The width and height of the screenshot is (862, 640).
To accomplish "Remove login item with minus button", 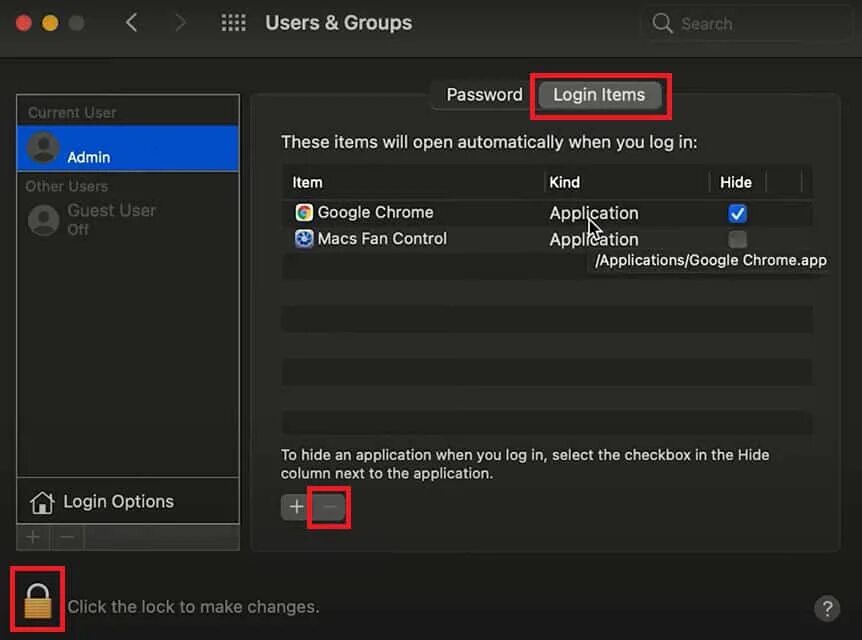I will [x=331, y=507].
